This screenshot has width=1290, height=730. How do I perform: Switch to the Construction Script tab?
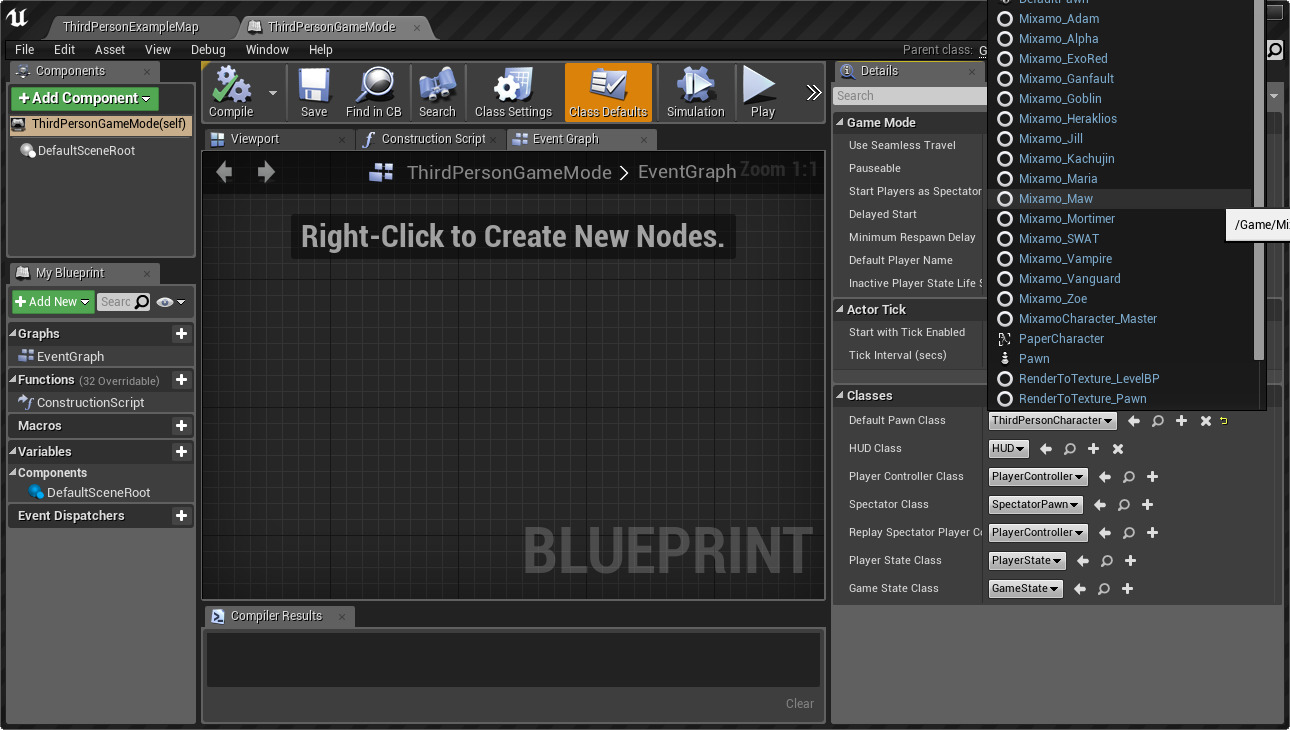click(433, 139)
